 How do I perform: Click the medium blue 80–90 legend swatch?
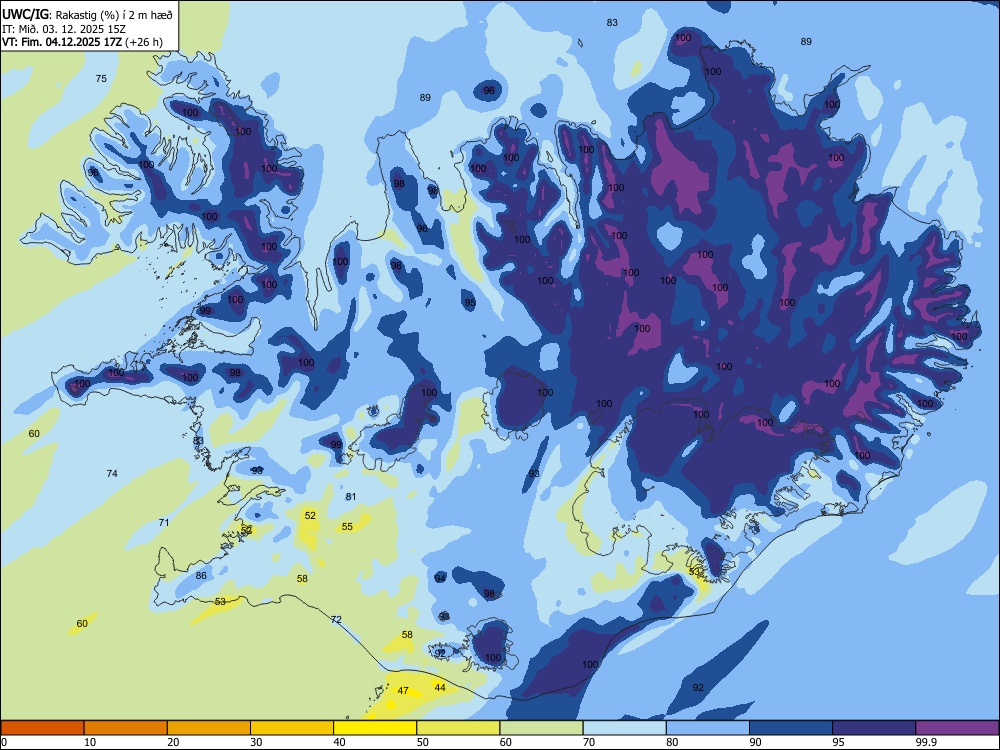[x=707, y=728]
